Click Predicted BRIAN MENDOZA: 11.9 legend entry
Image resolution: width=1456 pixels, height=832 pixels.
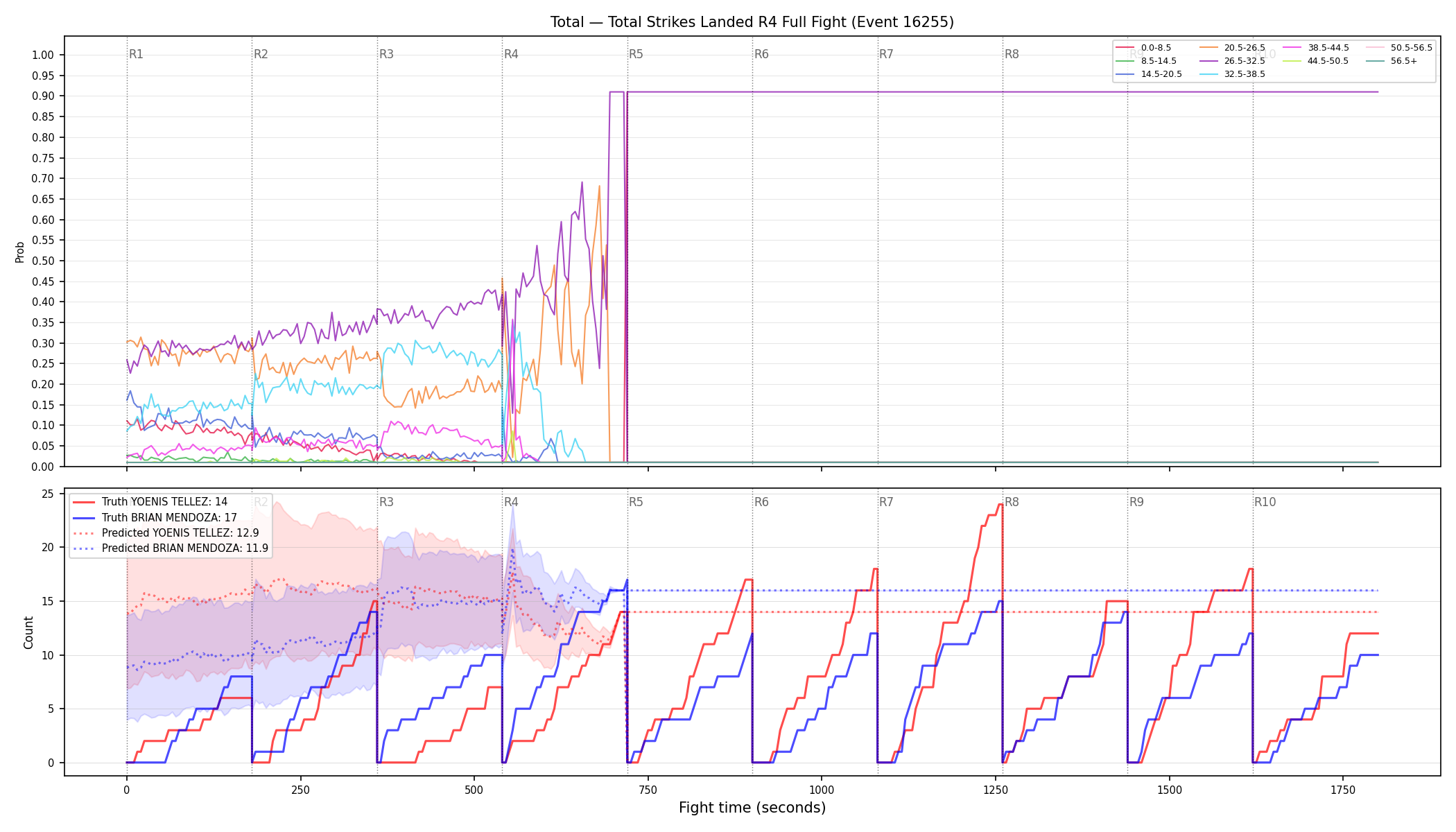170,548
